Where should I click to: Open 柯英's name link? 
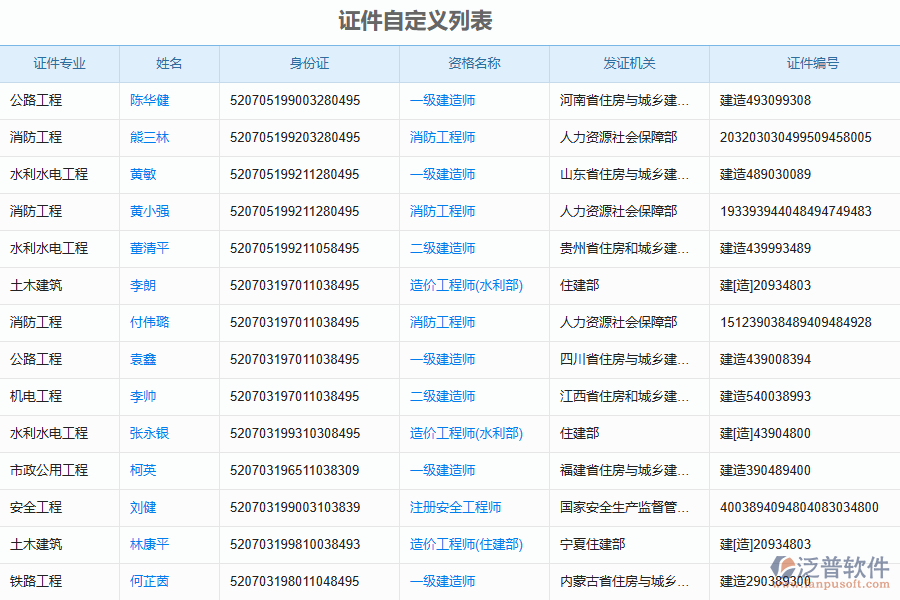[x=143, y=470]
